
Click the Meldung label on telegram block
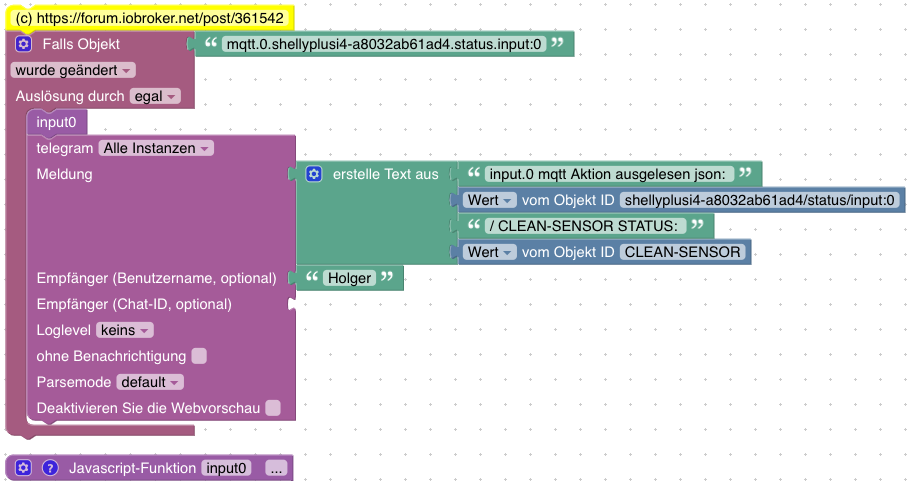point(64,174)
